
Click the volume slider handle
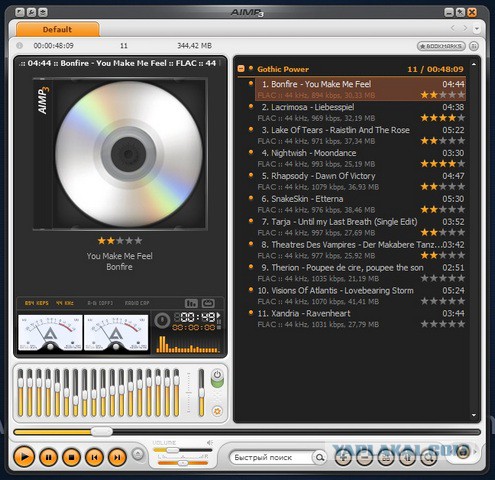coord(173,450)
